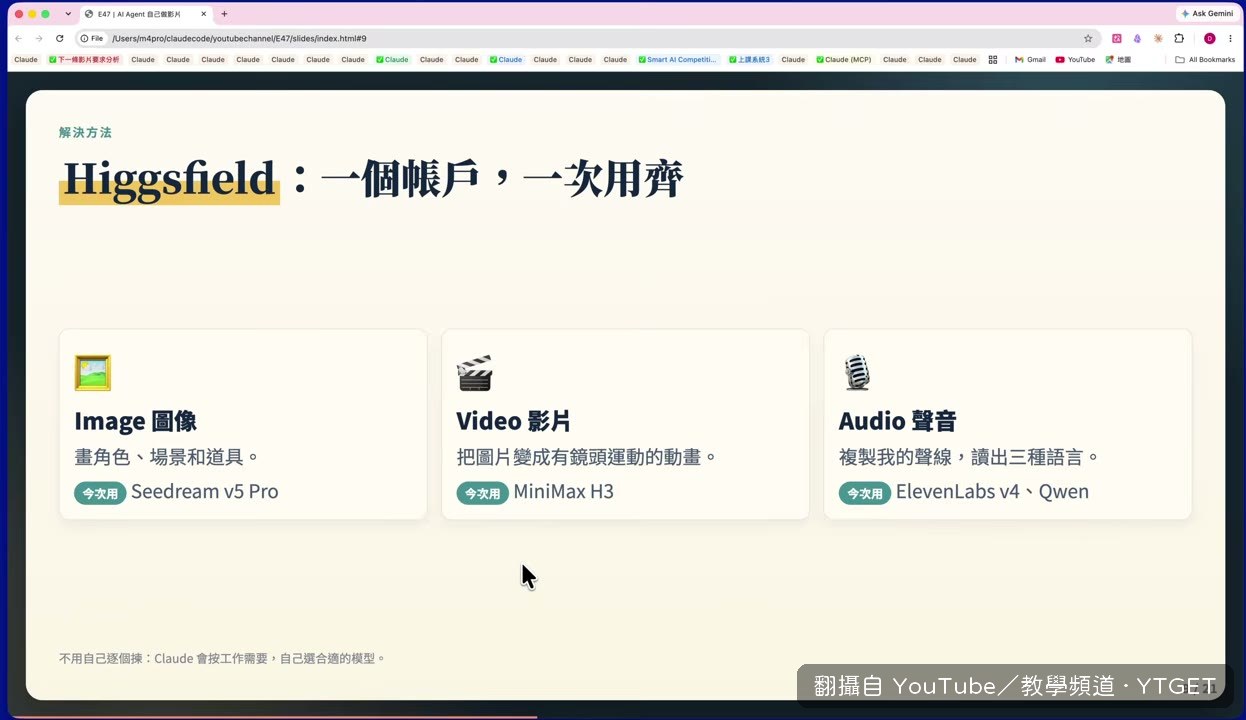This screenshot has width=1246, height=720.
Task: Open the 地圖 maps bookmark
Action: 1118,59
